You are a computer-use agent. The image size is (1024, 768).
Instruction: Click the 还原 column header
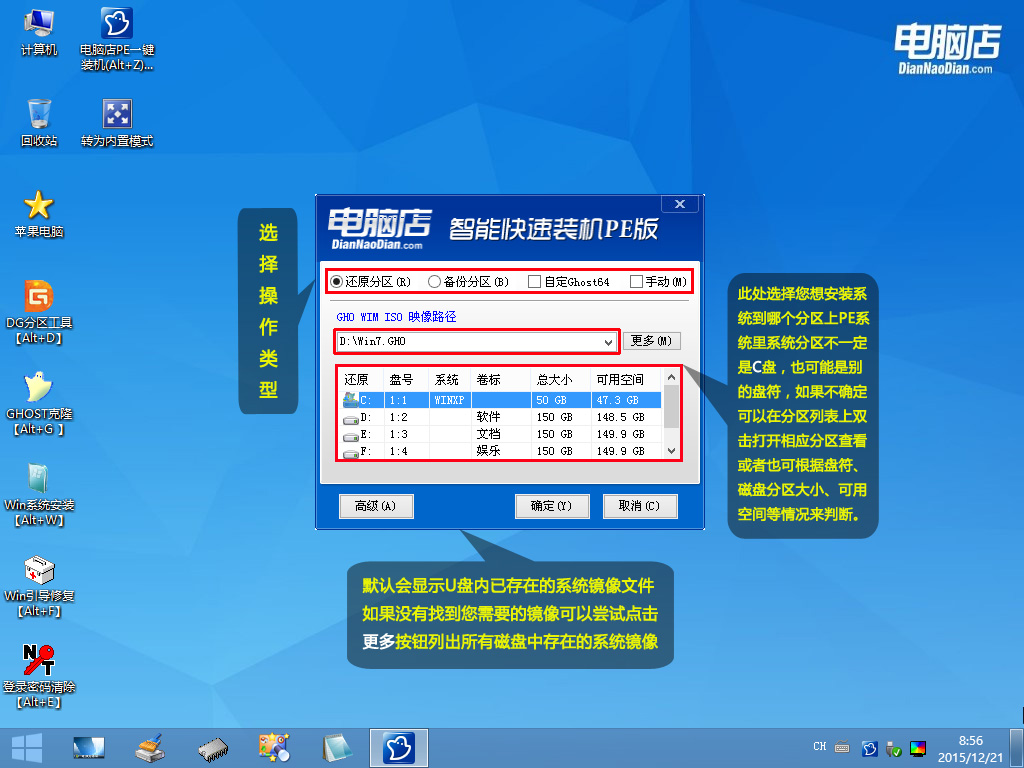coord(362,379)
